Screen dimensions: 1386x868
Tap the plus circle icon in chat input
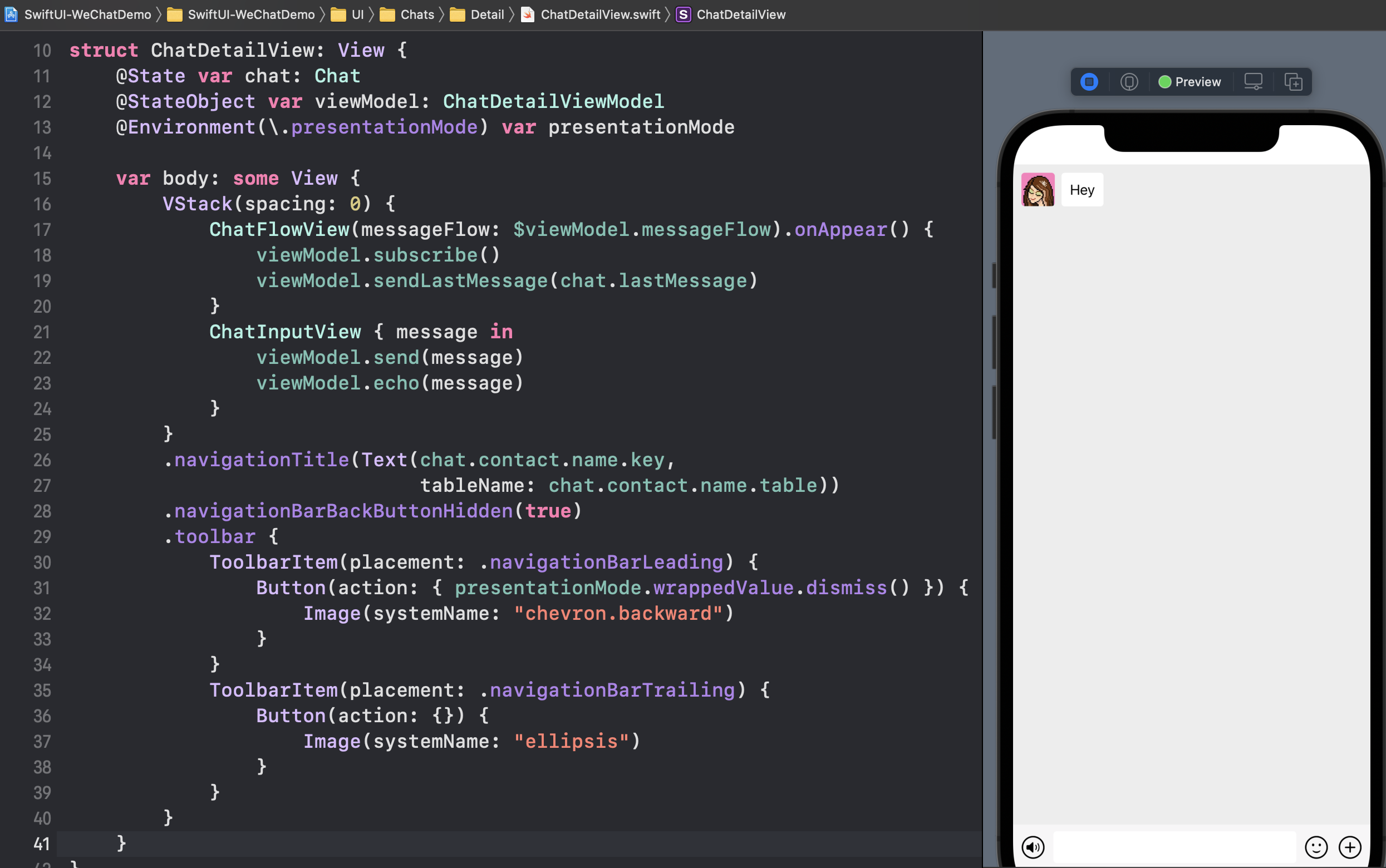click(1350, 847)
